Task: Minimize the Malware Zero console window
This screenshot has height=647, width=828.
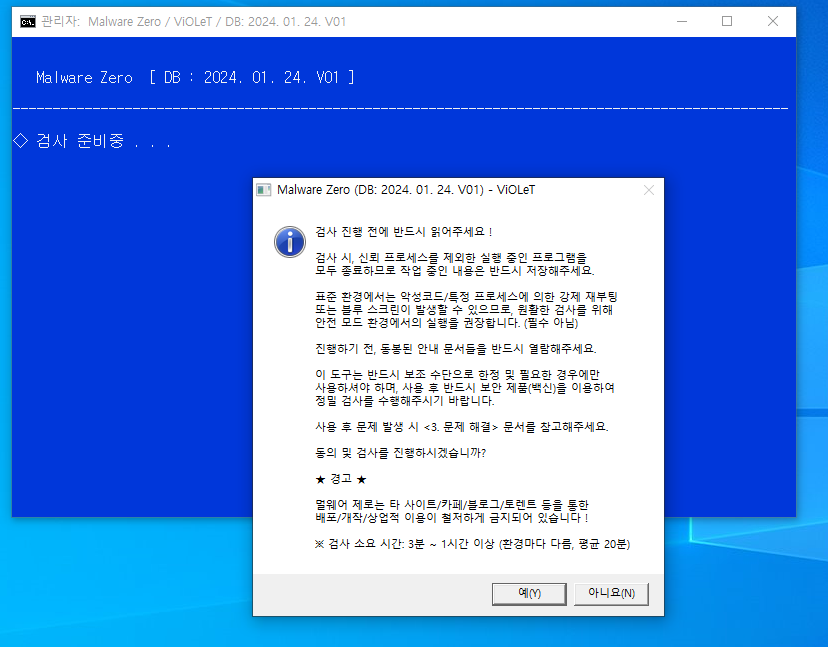Action: pyautogui.click(x=681, y=21)
